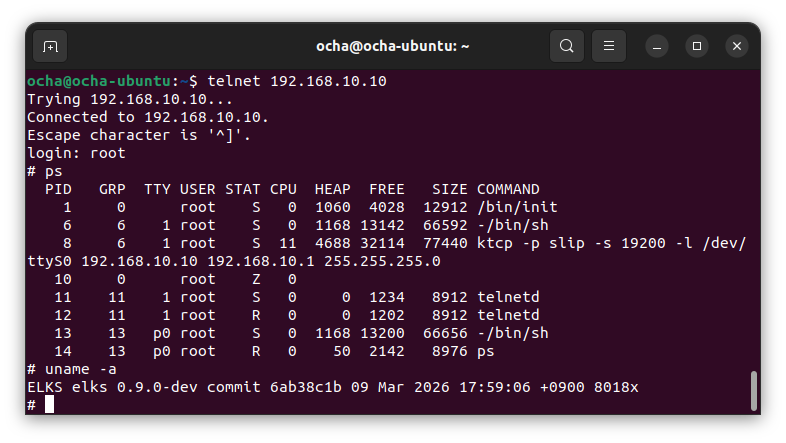Click the ELKS version output line
Viewport: 786px width, 443px height.
click(x=332, y=387)
